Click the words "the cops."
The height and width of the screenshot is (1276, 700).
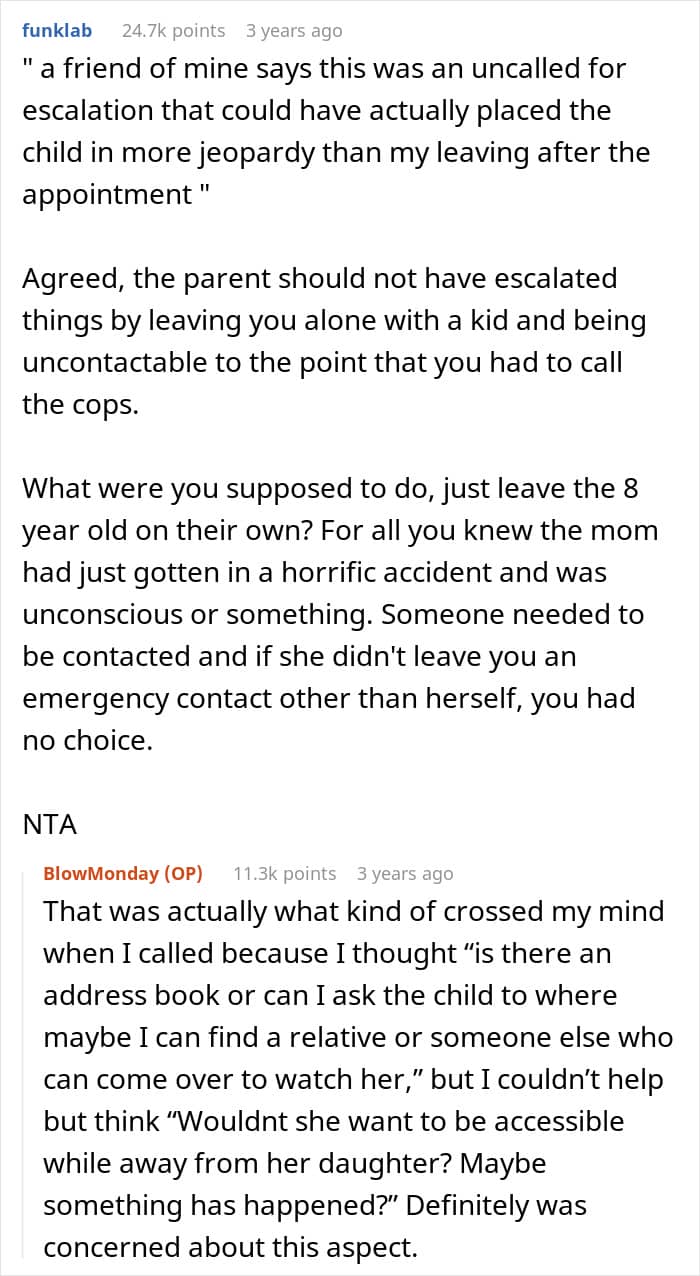(81, 405)
